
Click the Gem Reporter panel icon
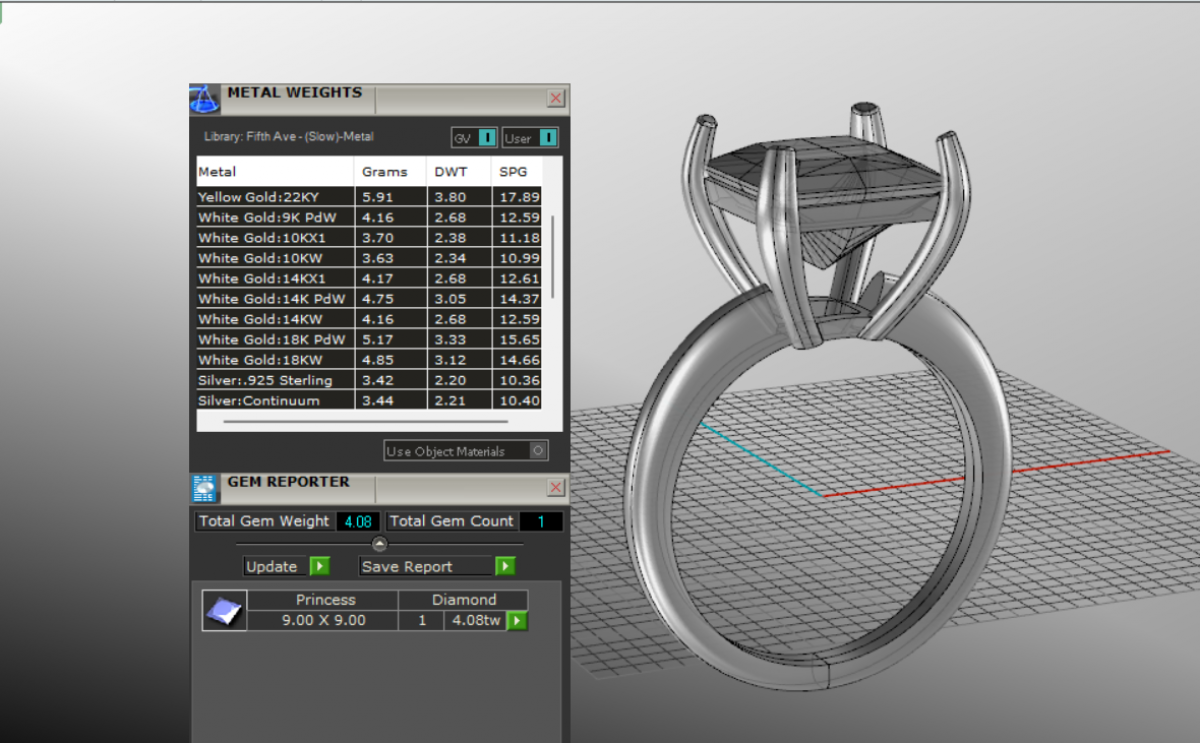[x=204, y=488]
